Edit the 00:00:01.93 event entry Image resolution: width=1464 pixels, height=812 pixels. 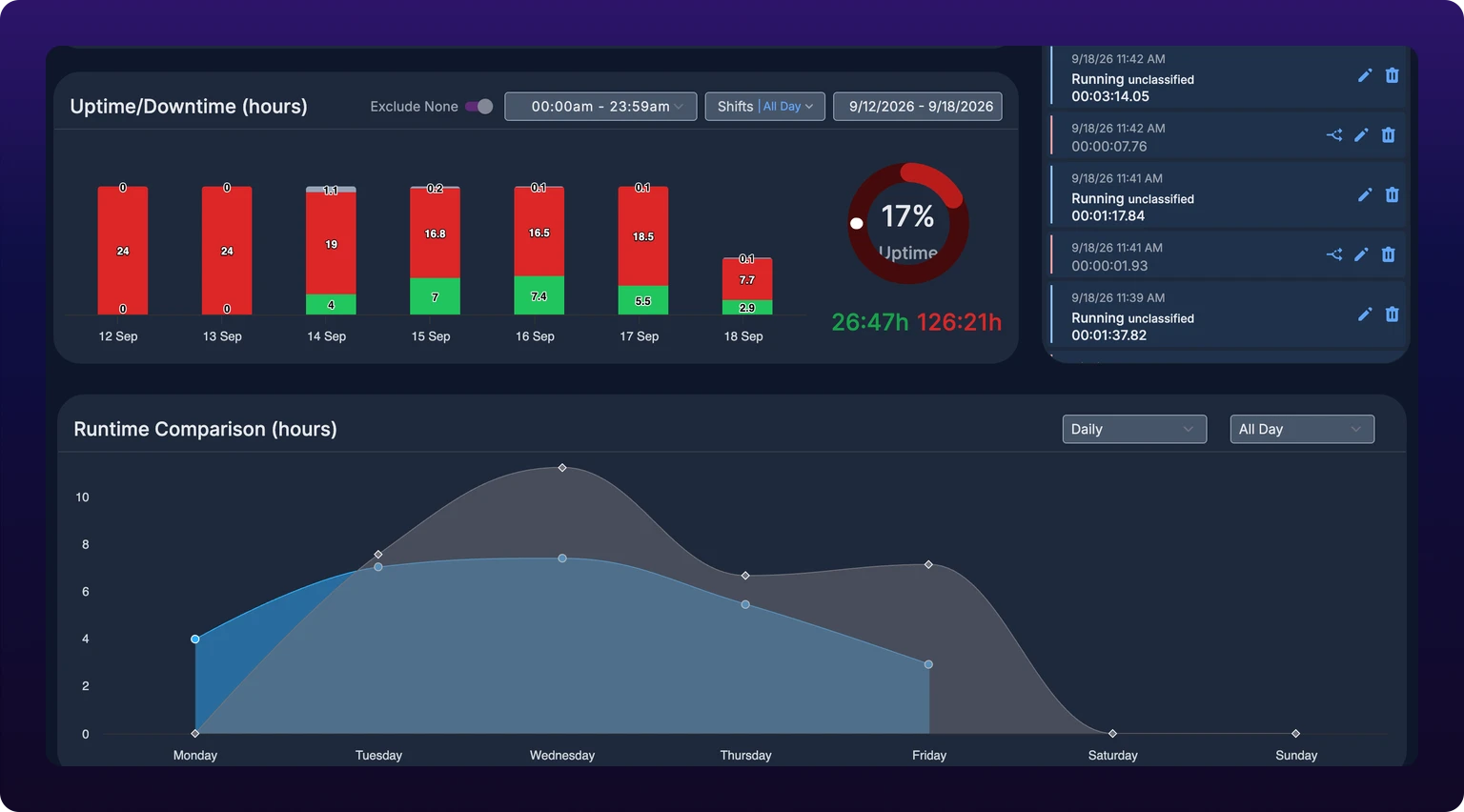click(x=1361, y=254)
